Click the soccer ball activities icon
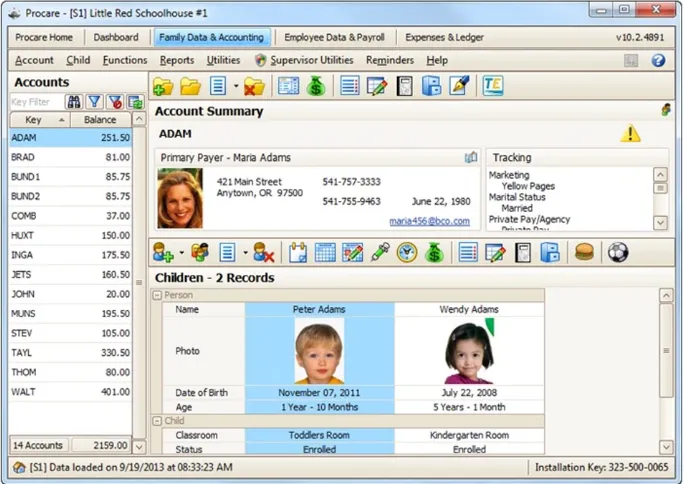684x484 pixels. [618, 252]
